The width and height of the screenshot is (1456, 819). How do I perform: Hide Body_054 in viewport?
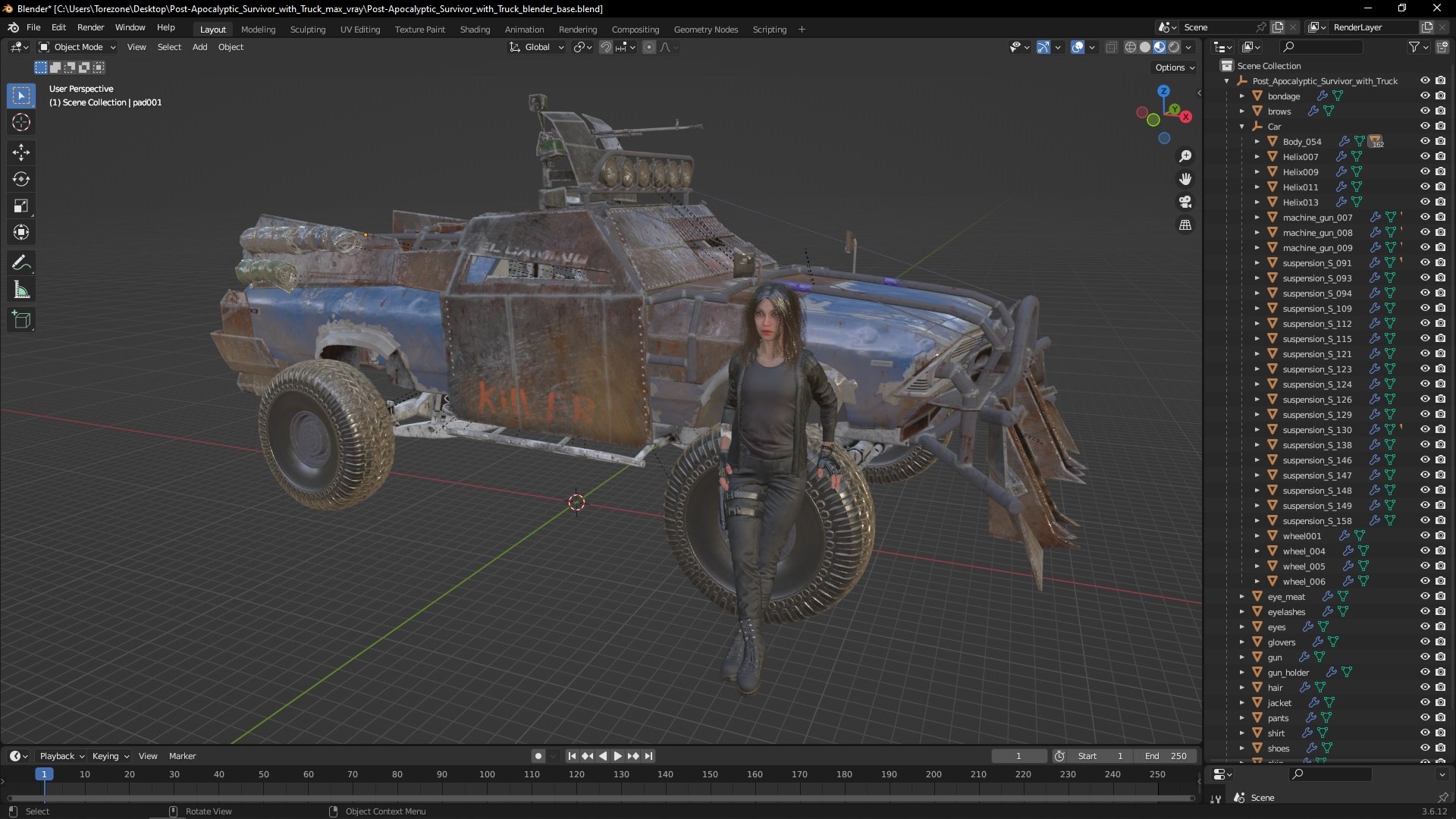click(1425, 141)
